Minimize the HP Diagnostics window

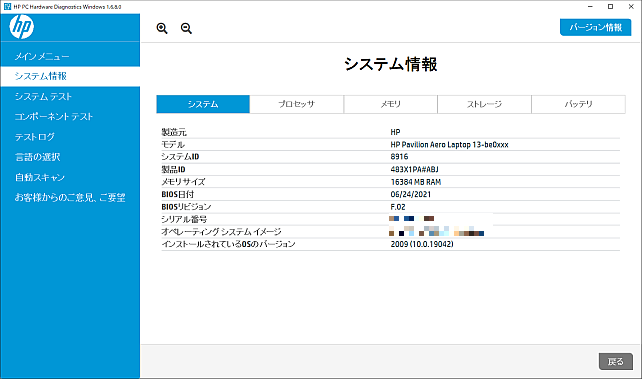coord(590,7)
